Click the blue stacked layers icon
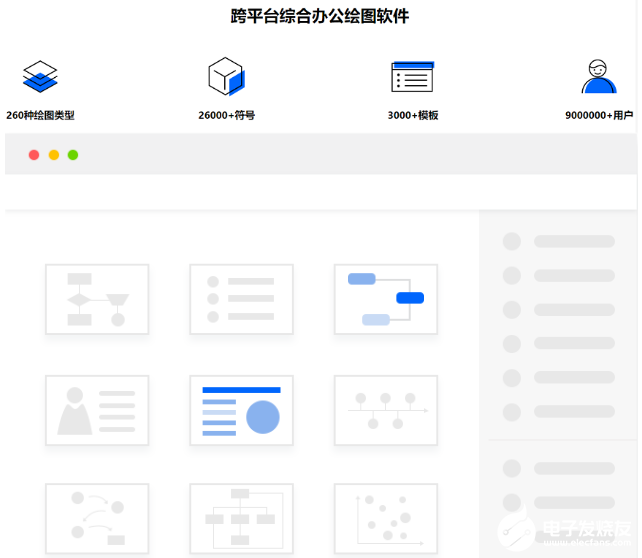The height and width of the screenshot is (558, 642). 40,77
